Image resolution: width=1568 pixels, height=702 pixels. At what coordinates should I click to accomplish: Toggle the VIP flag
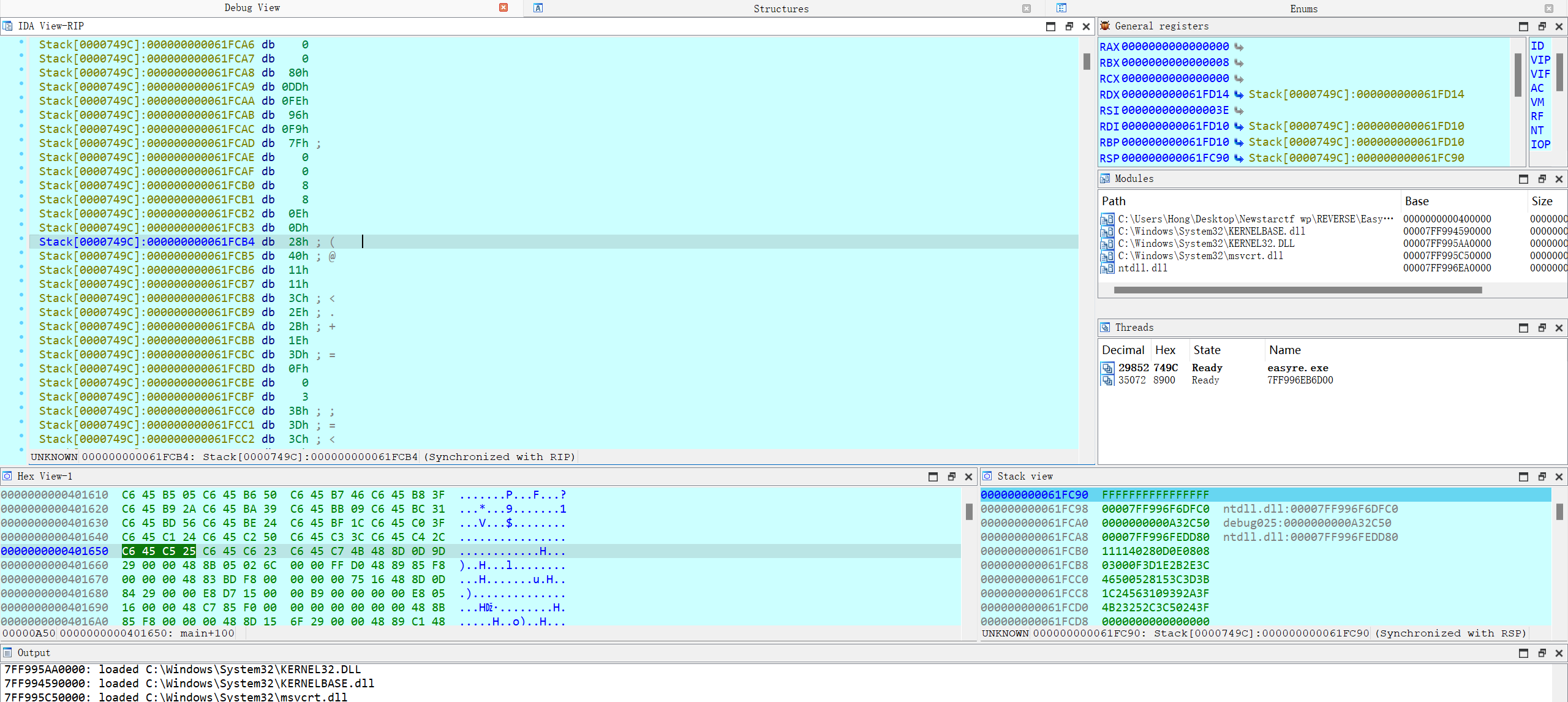[1540, 60]
